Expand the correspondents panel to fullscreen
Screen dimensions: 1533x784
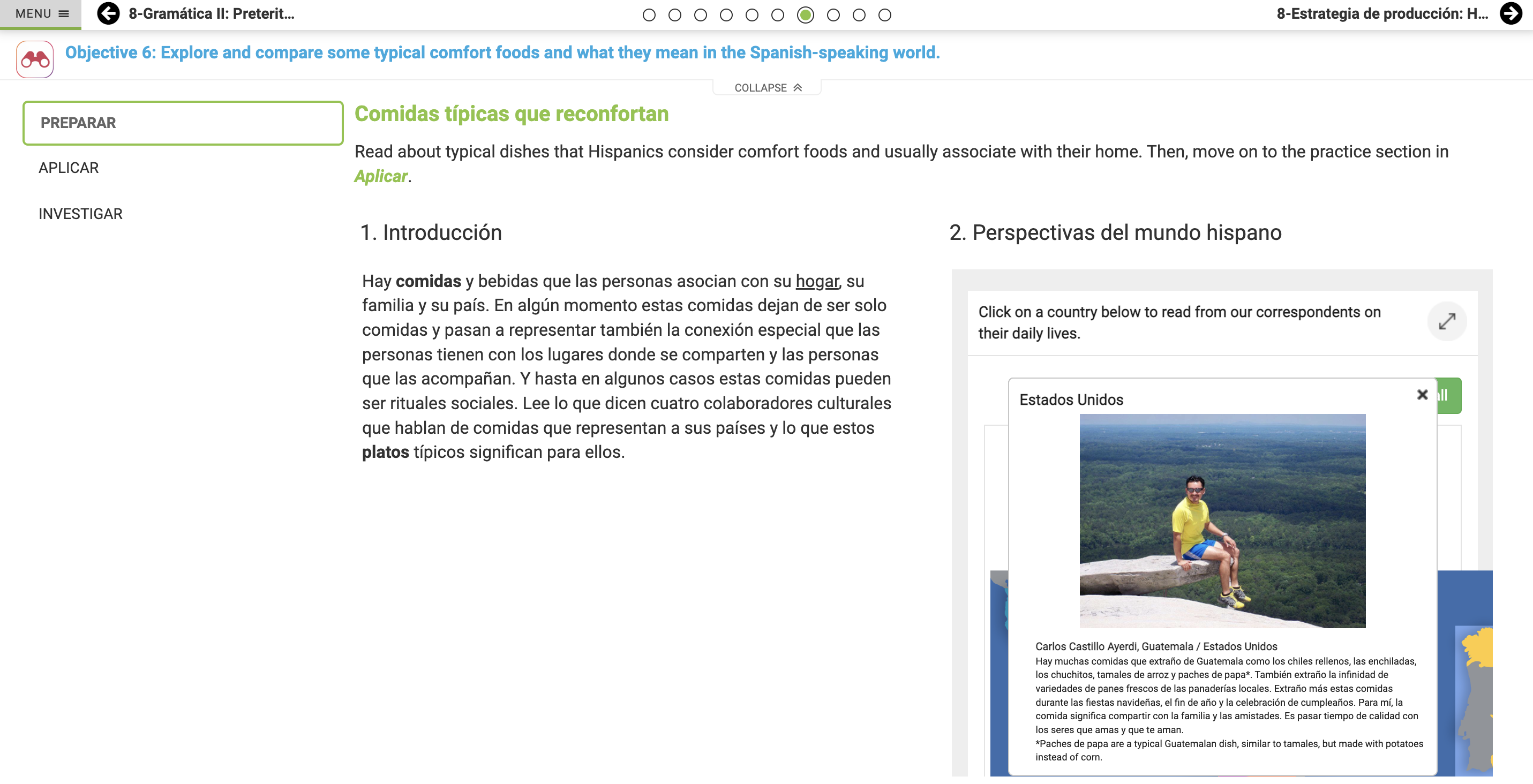click(1447, 321)
